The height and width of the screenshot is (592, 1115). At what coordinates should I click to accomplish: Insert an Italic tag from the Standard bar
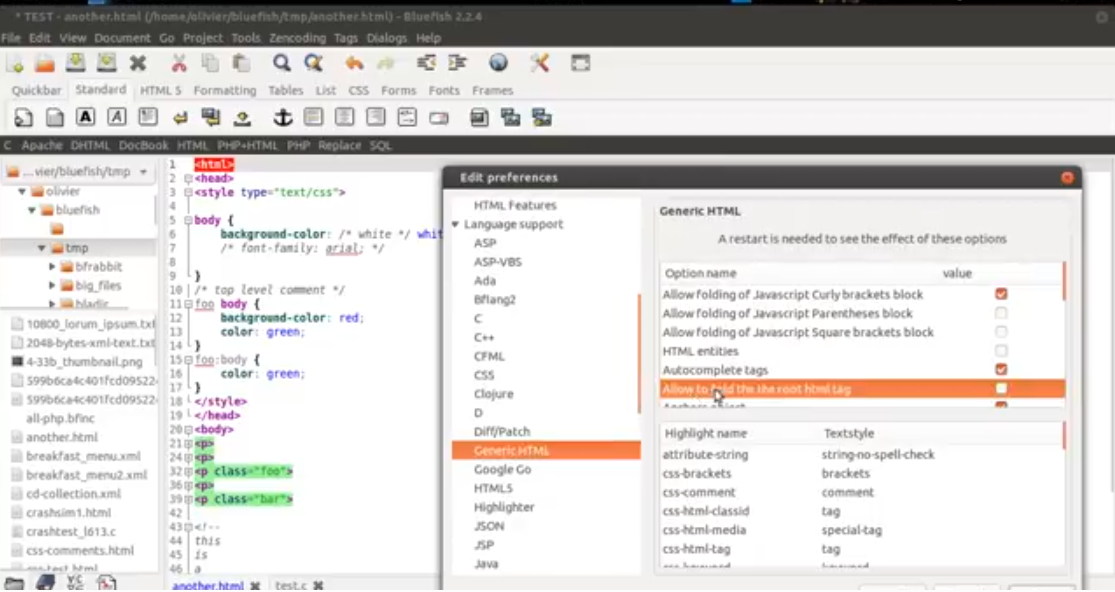point(117,117)
